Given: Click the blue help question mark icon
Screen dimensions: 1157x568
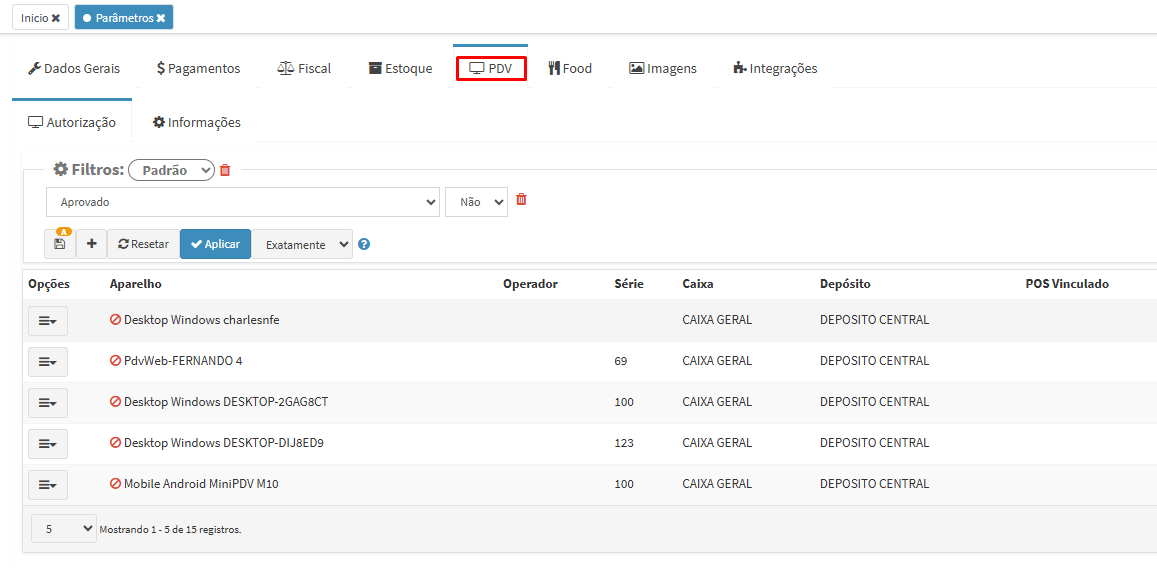Looking at the screenshot, I should tap(364, 244).
